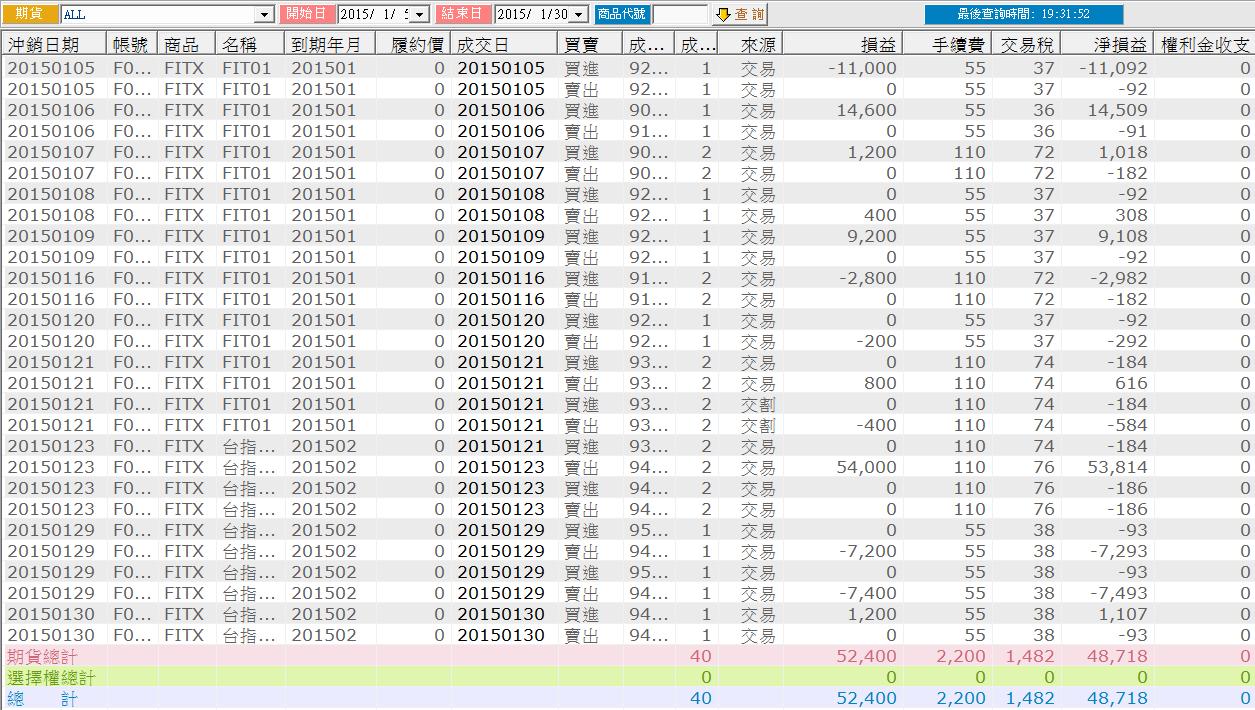Sort by 名稱 column header

click(250, 44)
